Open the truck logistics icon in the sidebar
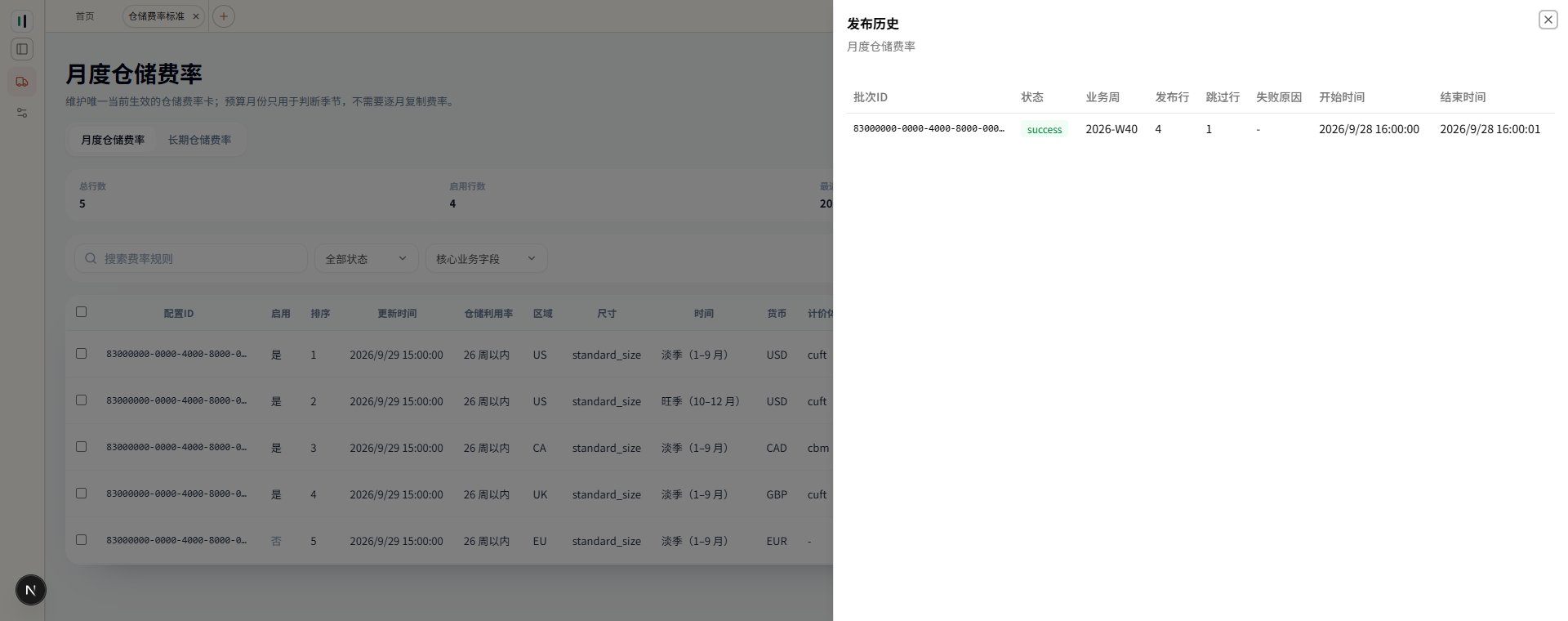 point(22,82)
